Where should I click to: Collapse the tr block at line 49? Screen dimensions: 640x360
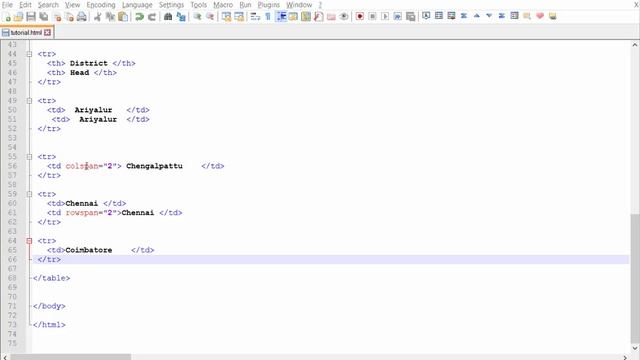pyautogui.click(x=29, y=101)
